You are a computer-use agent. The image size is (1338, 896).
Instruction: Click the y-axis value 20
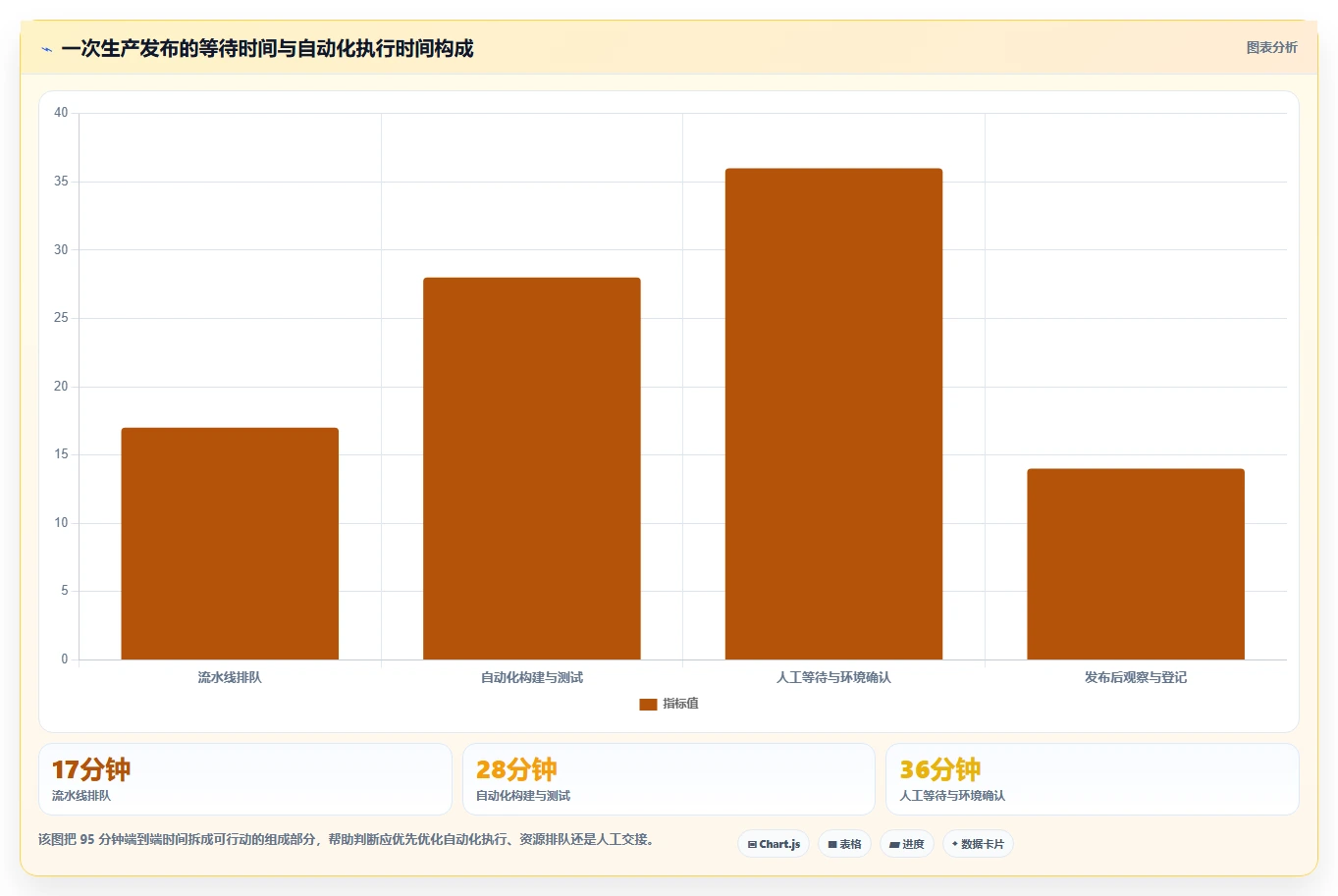tap(61, 387)
